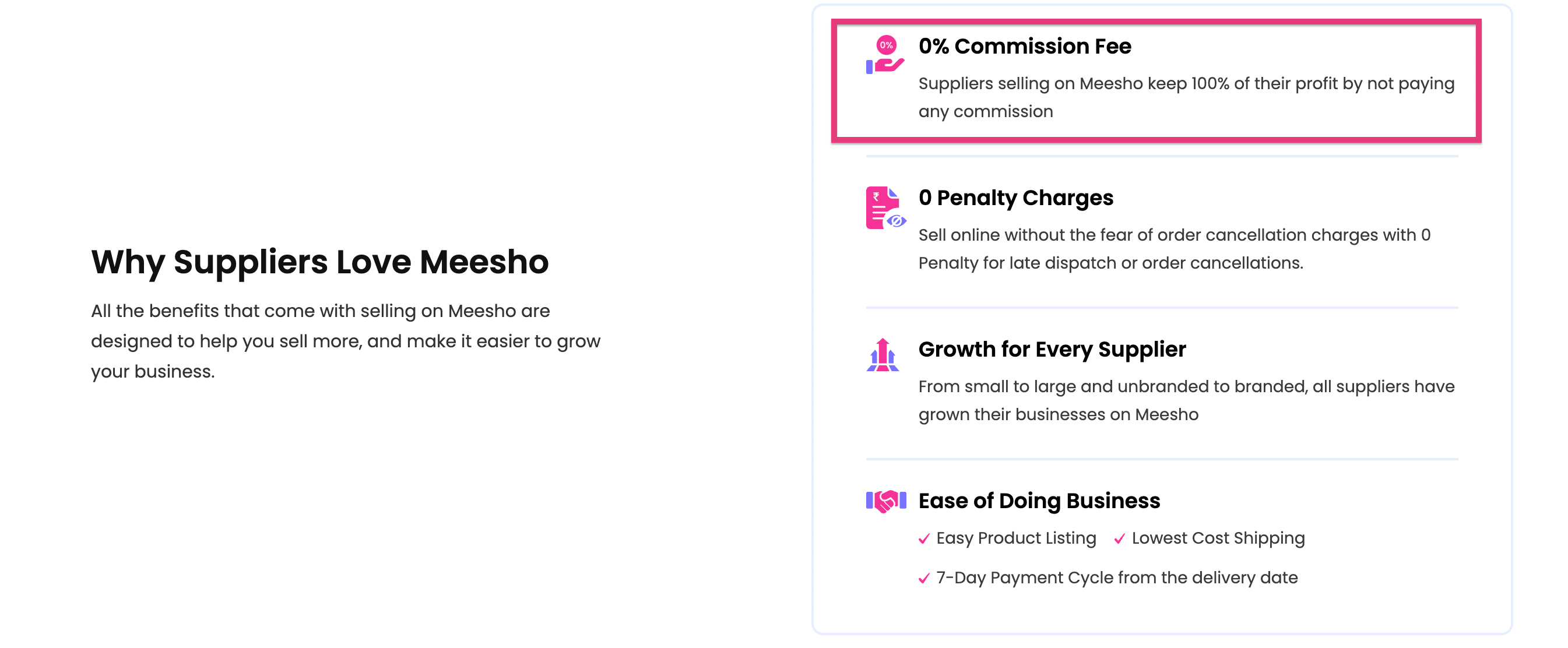
Task: Click the penalty charges description paragraph
Action: click(1175, 249)
